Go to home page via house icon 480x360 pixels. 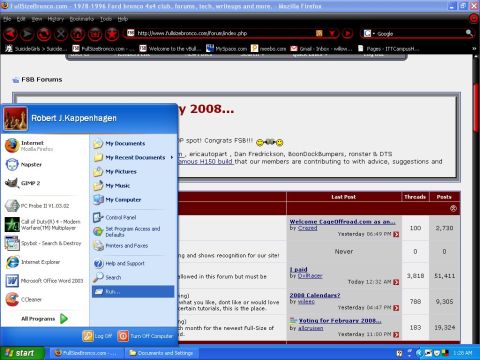78,33
